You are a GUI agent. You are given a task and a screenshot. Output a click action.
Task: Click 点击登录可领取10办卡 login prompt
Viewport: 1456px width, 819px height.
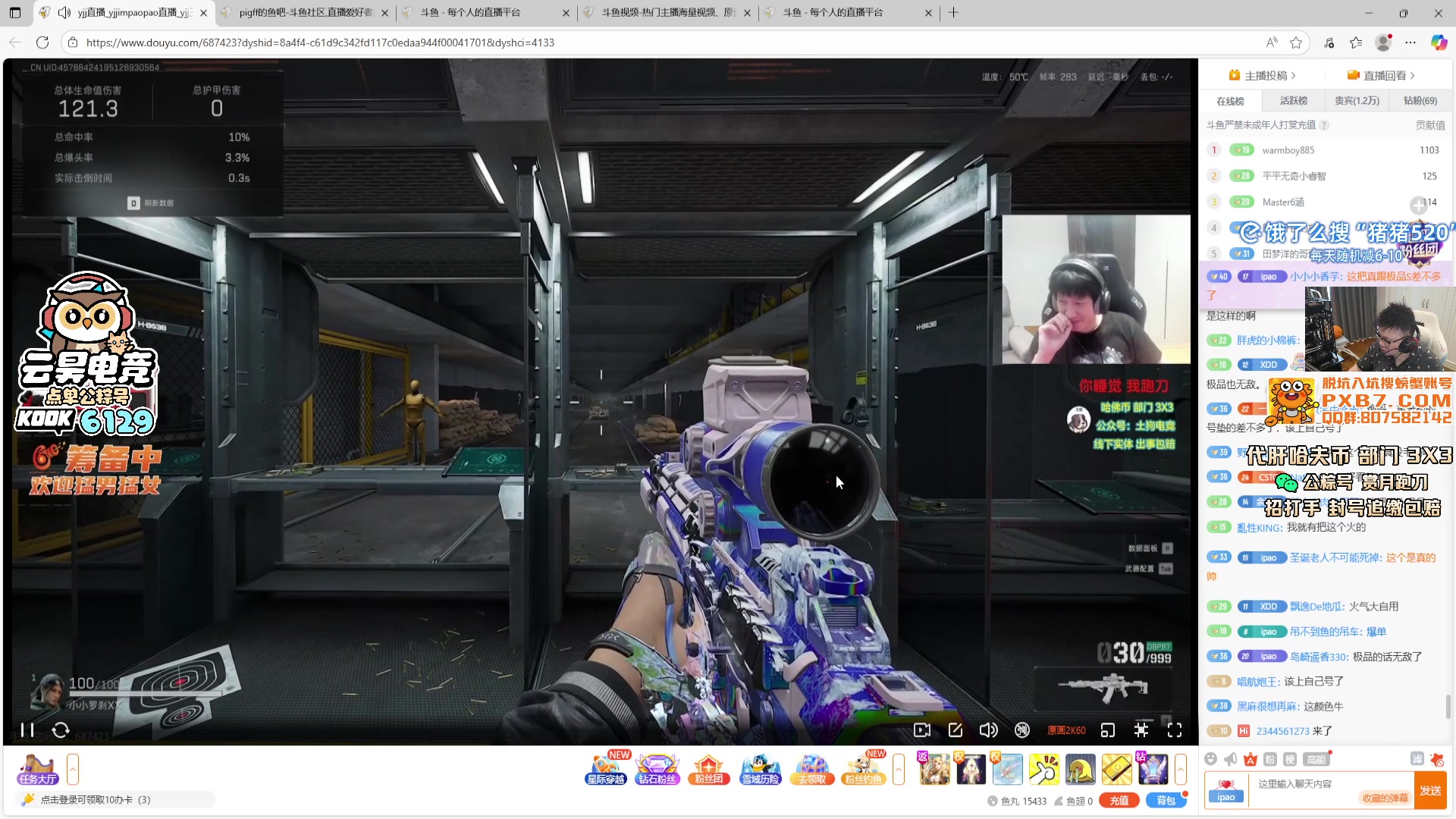96,799
